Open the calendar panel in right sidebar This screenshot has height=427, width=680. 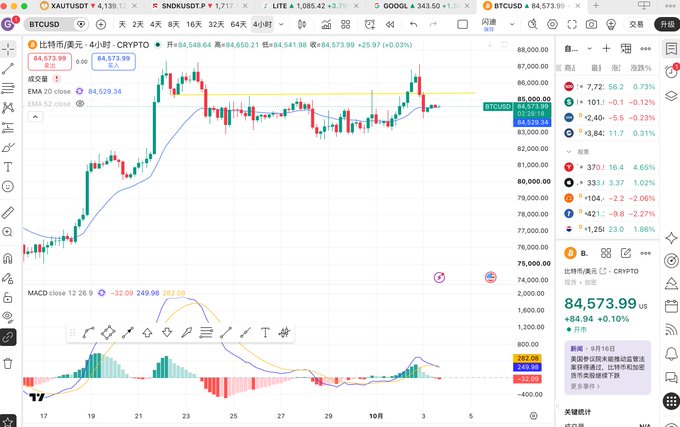click(671, 307)
